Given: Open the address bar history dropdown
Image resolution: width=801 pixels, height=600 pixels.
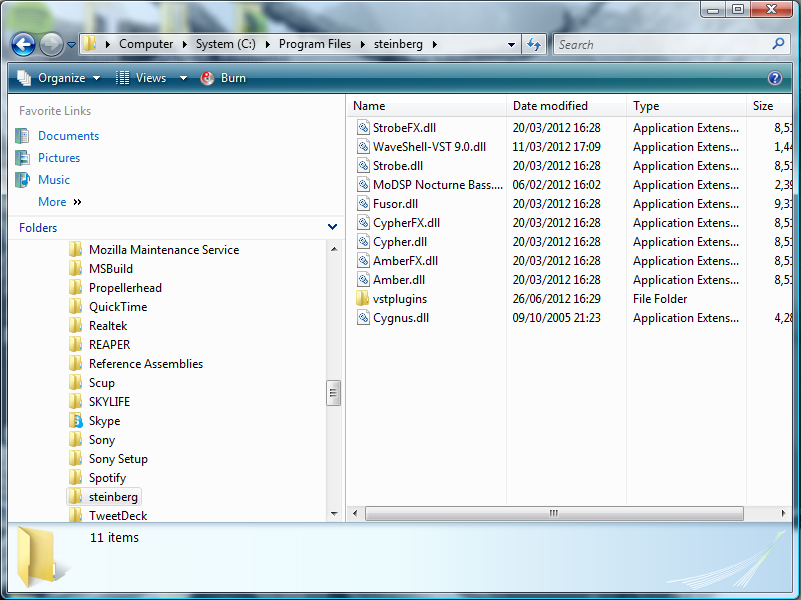Looking at the screenshot, I should [511, 45].
